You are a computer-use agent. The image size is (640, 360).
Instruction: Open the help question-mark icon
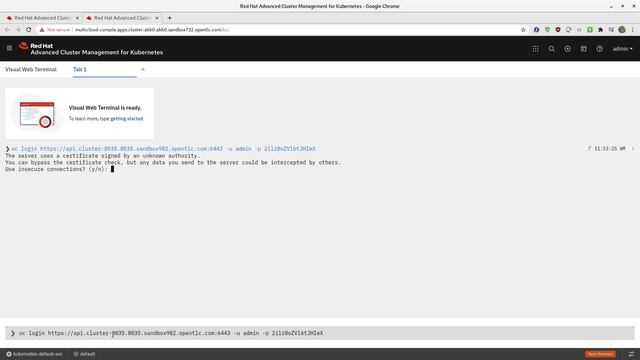tap(600, 49)
